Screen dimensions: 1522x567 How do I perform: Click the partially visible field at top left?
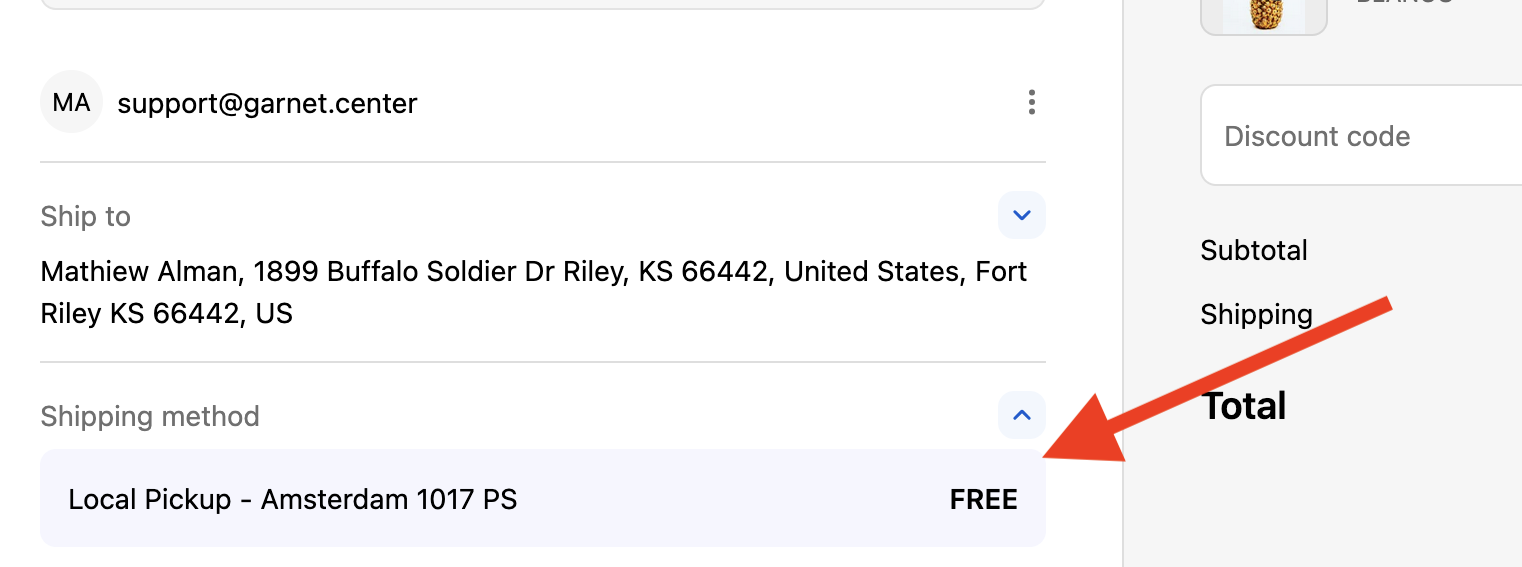pos(542,4)
